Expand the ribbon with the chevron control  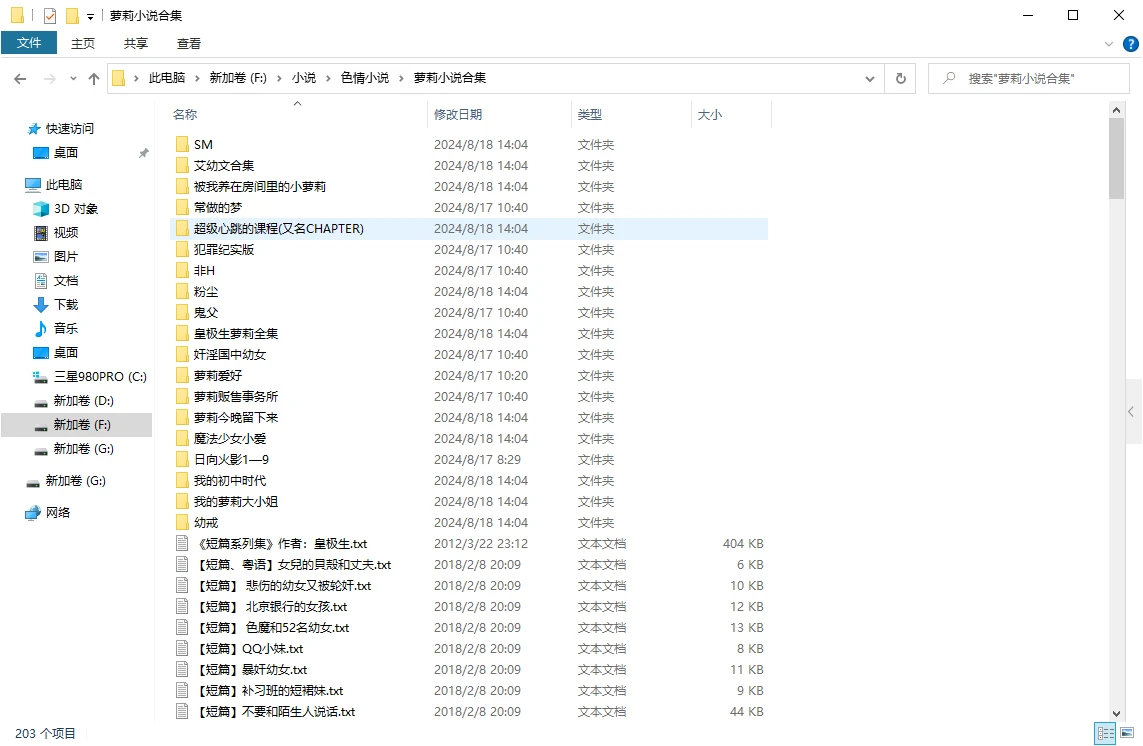[1110, 43]
